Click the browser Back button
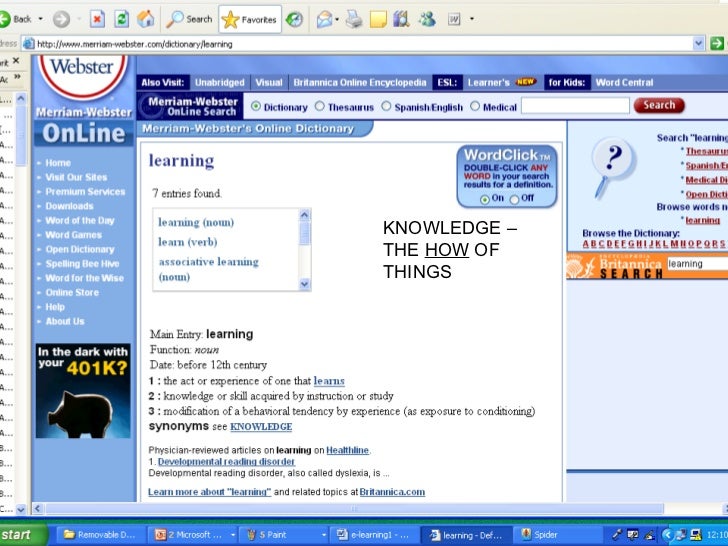Screen dimensions: 728x546 pyautogui.click(x=15, y=19)
